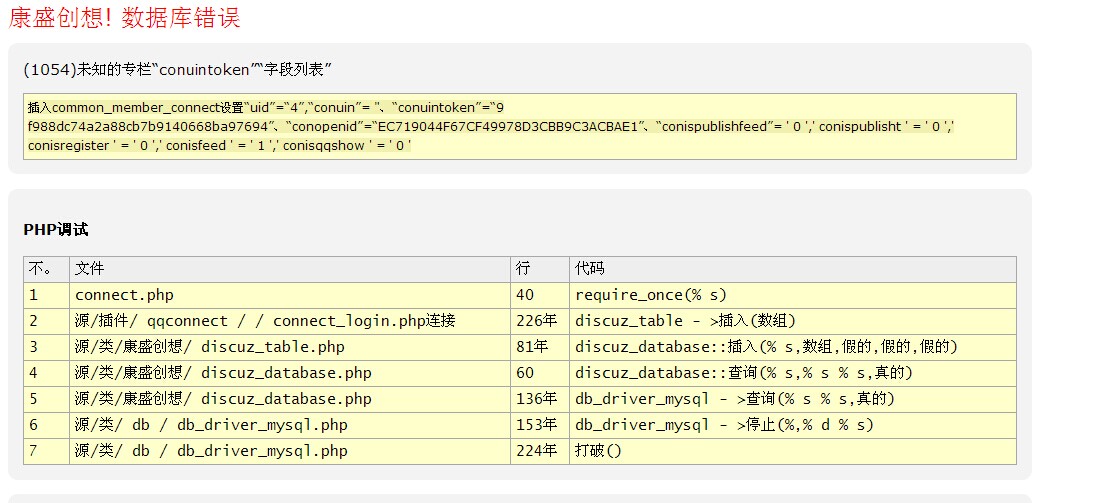Click the 打破() code cell

click(x=598, y=451)
